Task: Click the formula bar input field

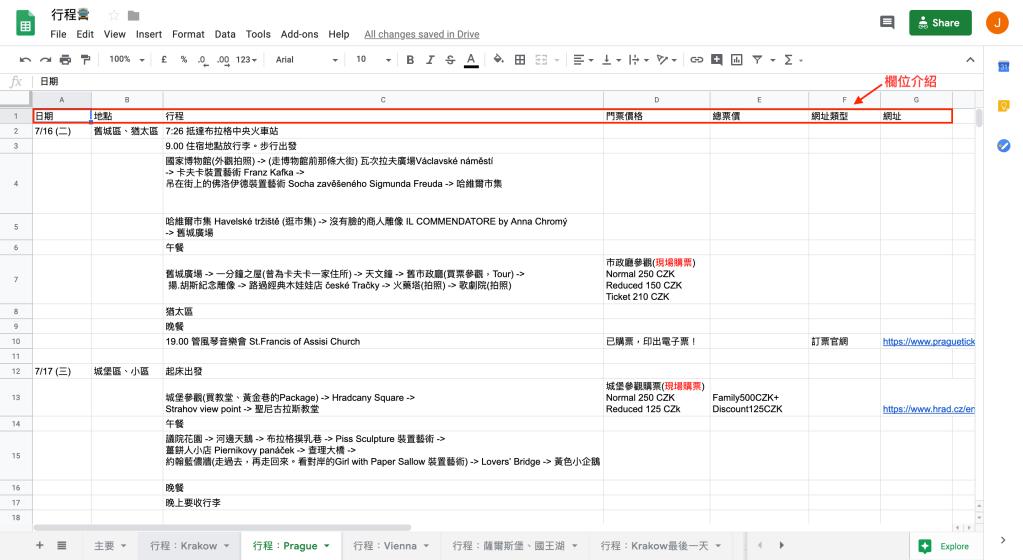Action: tap(500, 81)
